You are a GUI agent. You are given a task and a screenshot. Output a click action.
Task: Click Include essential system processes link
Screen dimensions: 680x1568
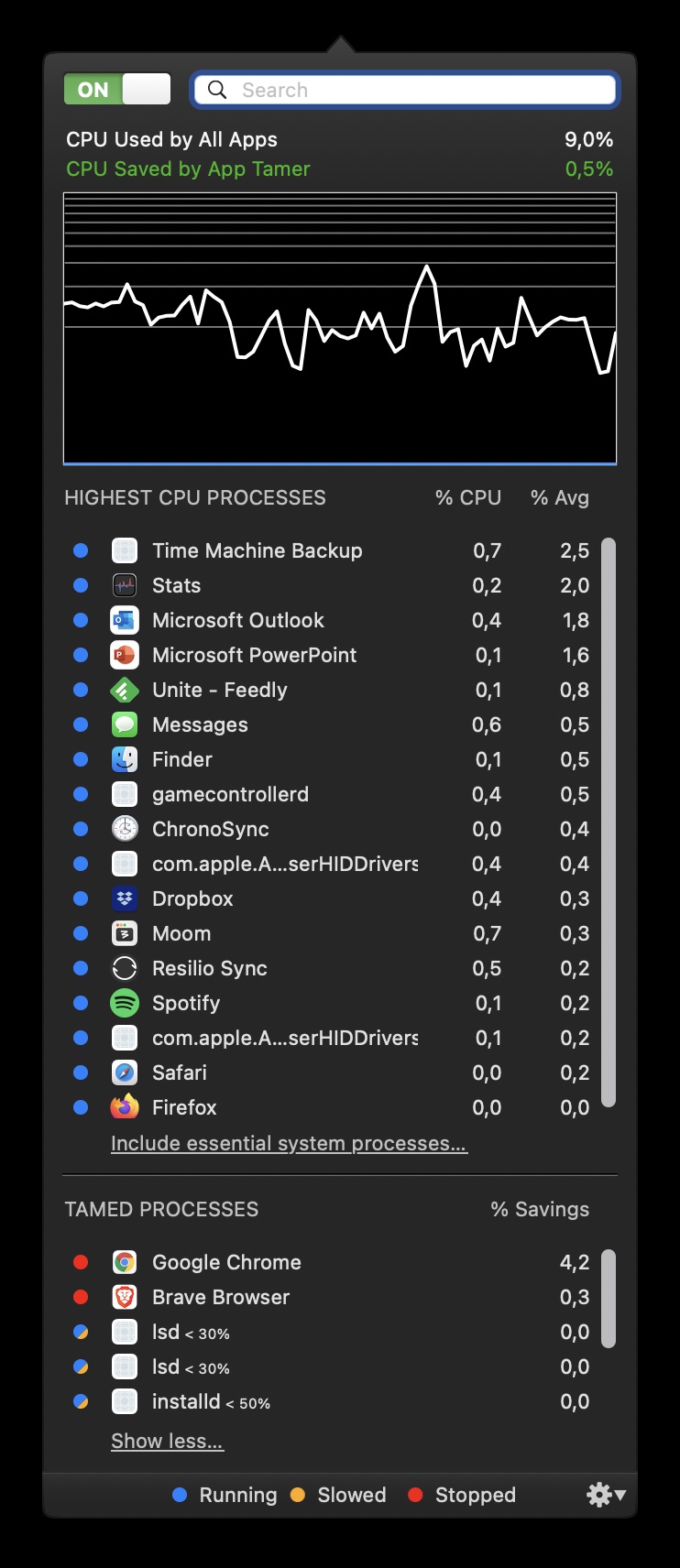point(289,1143)
